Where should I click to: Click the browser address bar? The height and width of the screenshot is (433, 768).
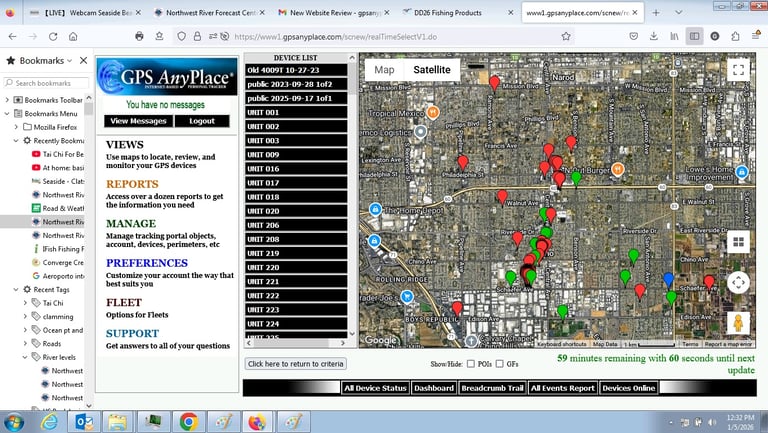pos(372,36)
